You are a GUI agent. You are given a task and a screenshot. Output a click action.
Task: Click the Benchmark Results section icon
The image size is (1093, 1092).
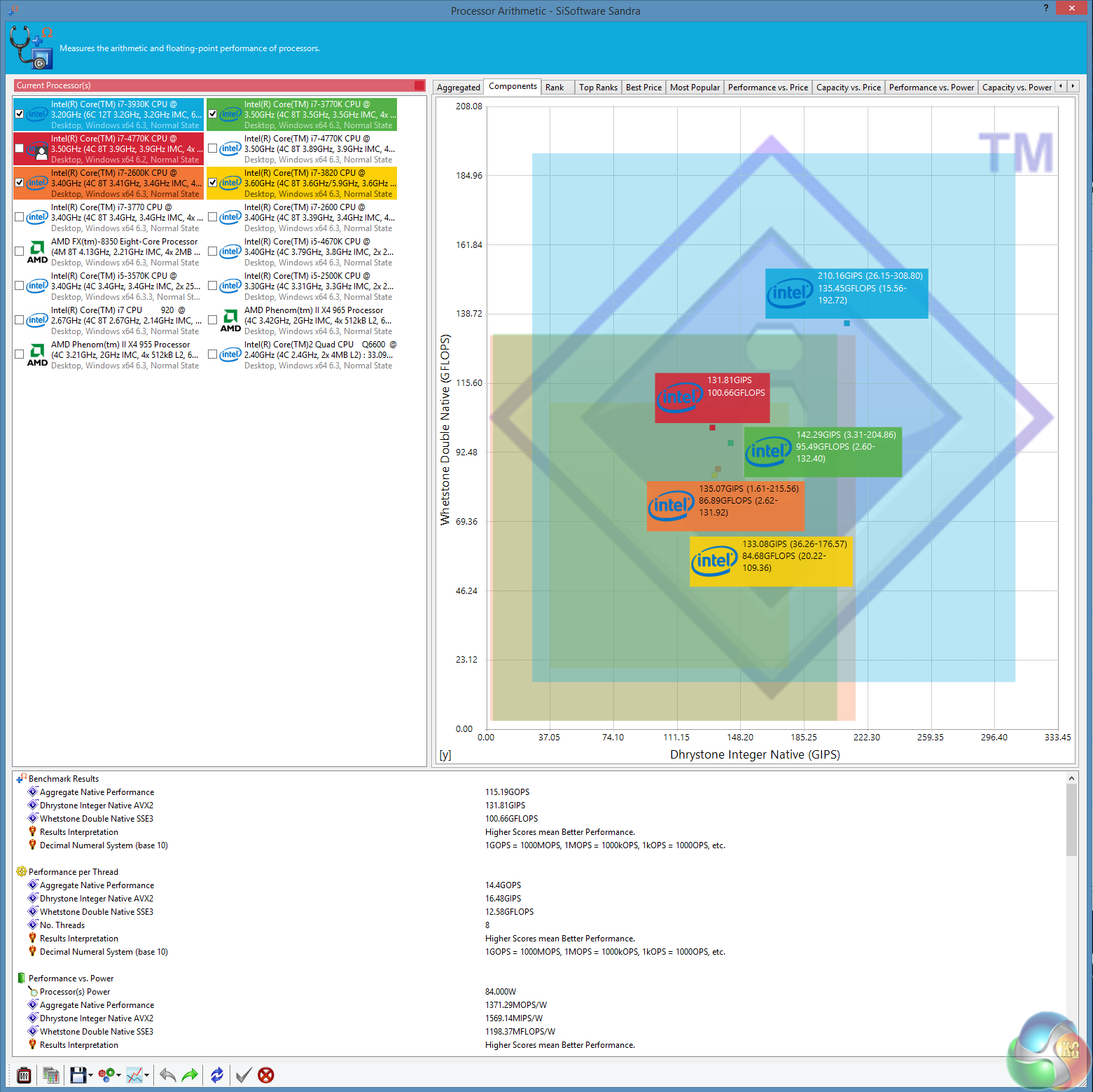(x=21, y=778)
